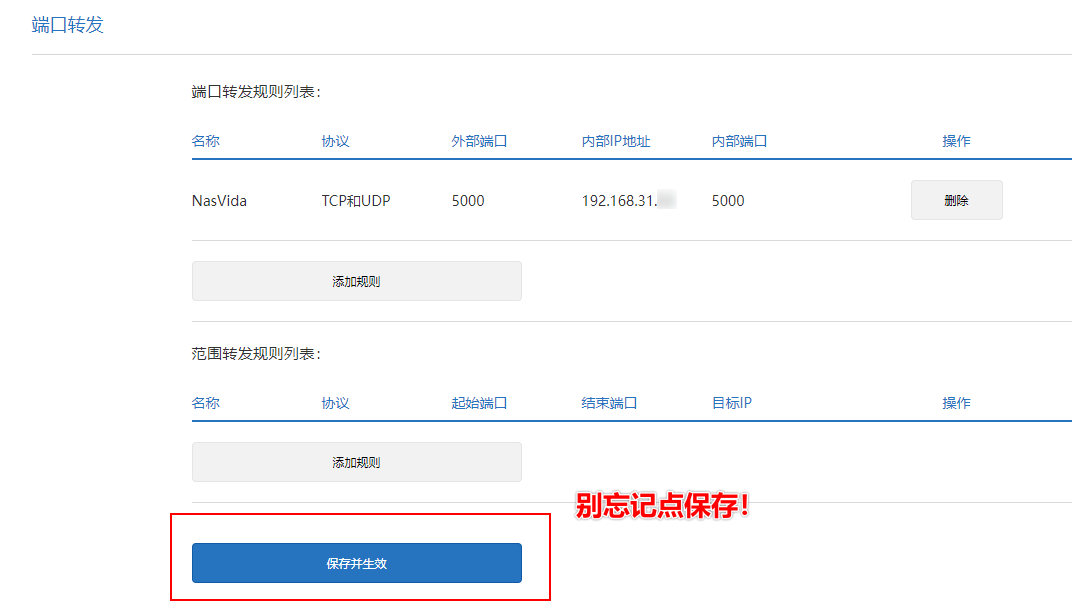Add a rule under 端口转发规则列表

(x=356, y=281)
